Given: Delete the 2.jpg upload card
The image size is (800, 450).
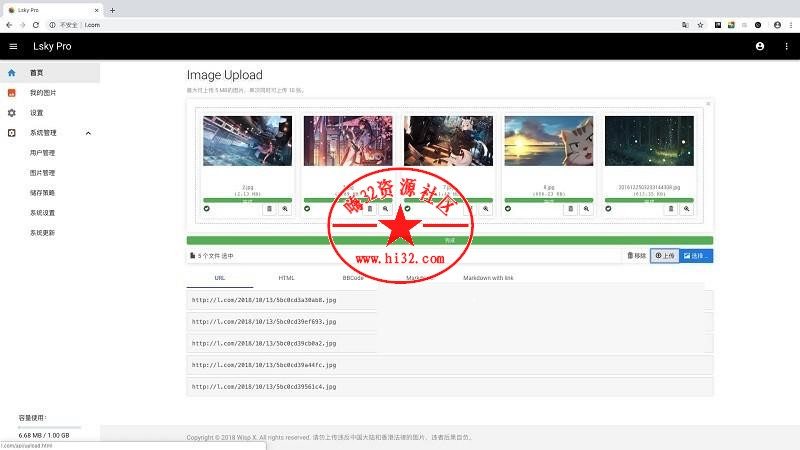Looking at the screenshot, I should pyautogui.click(x=269, y=209).
